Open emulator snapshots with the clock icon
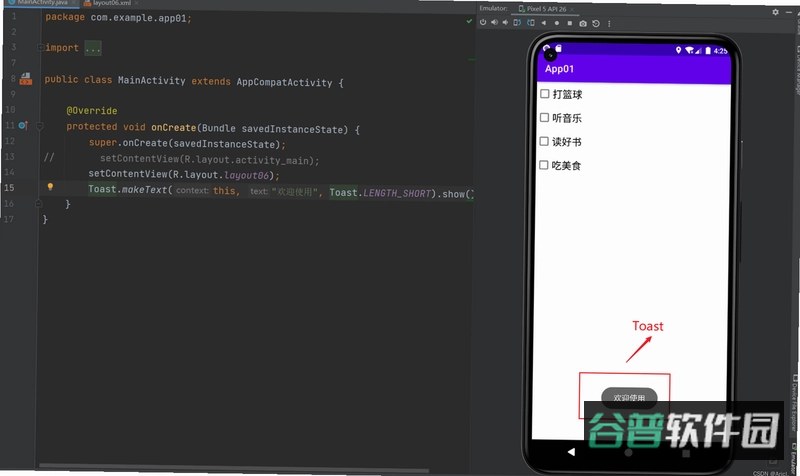Image resolution: width=800 pixels, height=476 pixels. point(595,23)
